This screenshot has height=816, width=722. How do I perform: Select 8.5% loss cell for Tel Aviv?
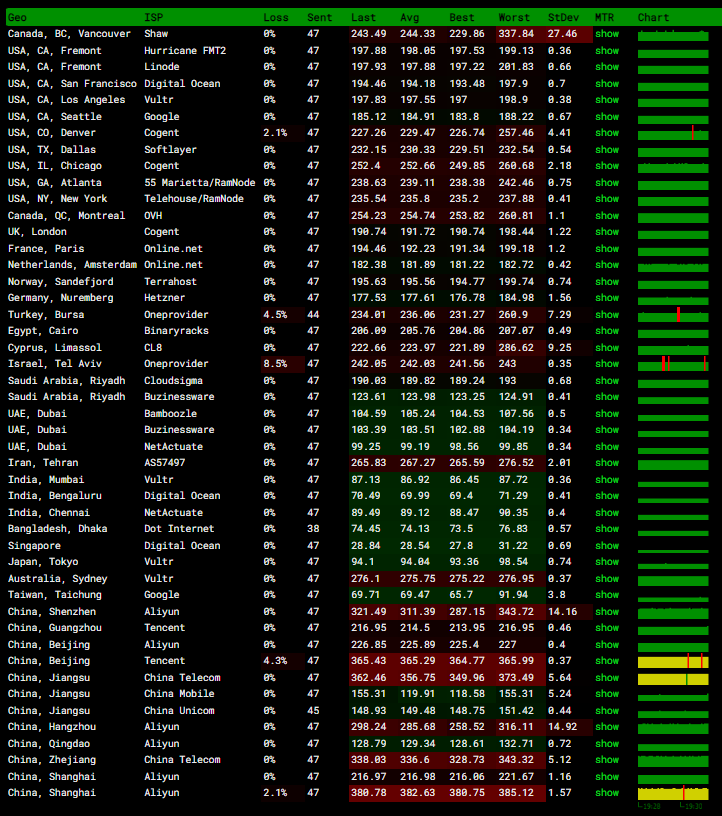pos(283,364)
